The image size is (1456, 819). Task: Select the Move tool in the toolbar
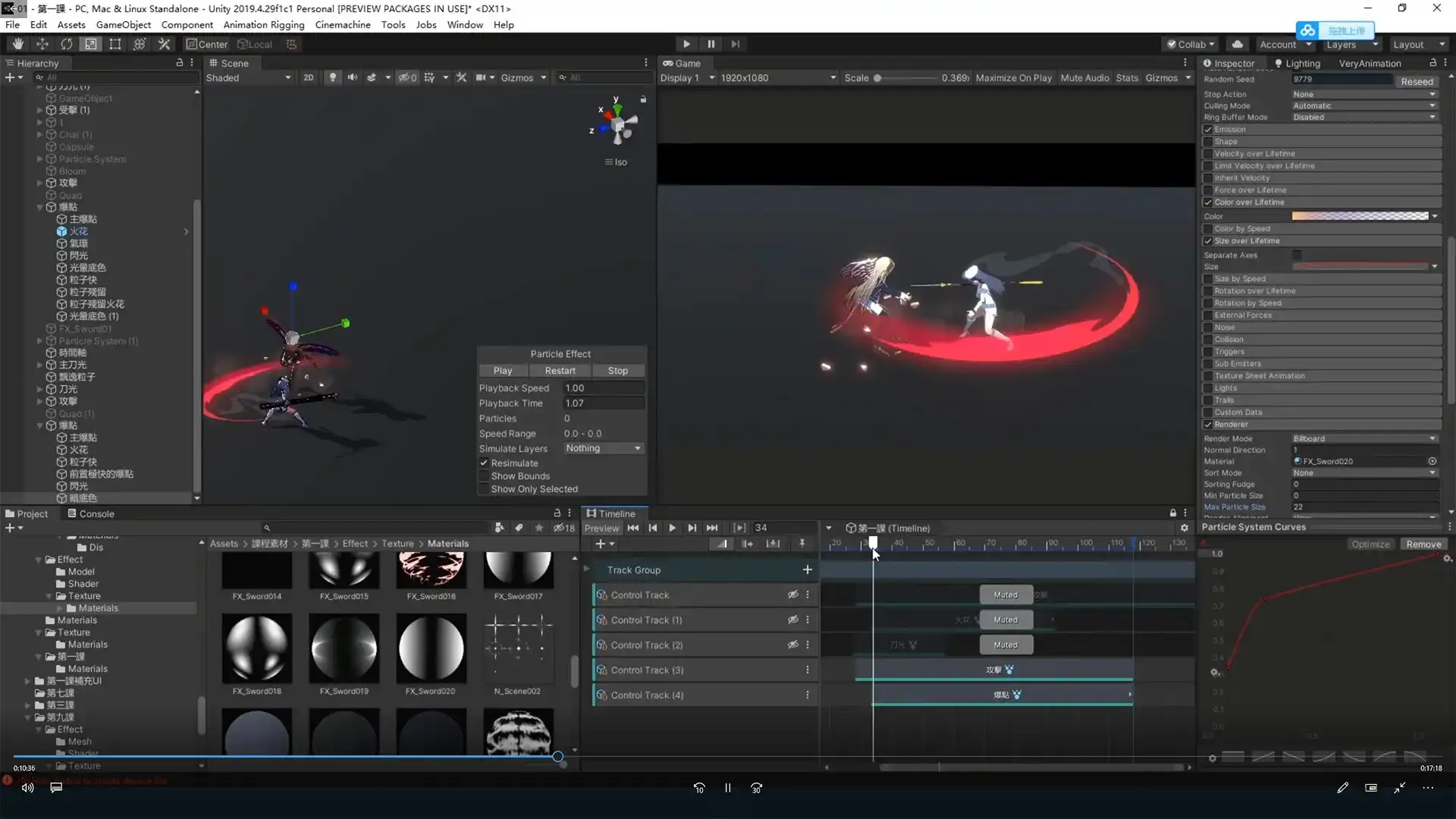(x=42, y=44)
